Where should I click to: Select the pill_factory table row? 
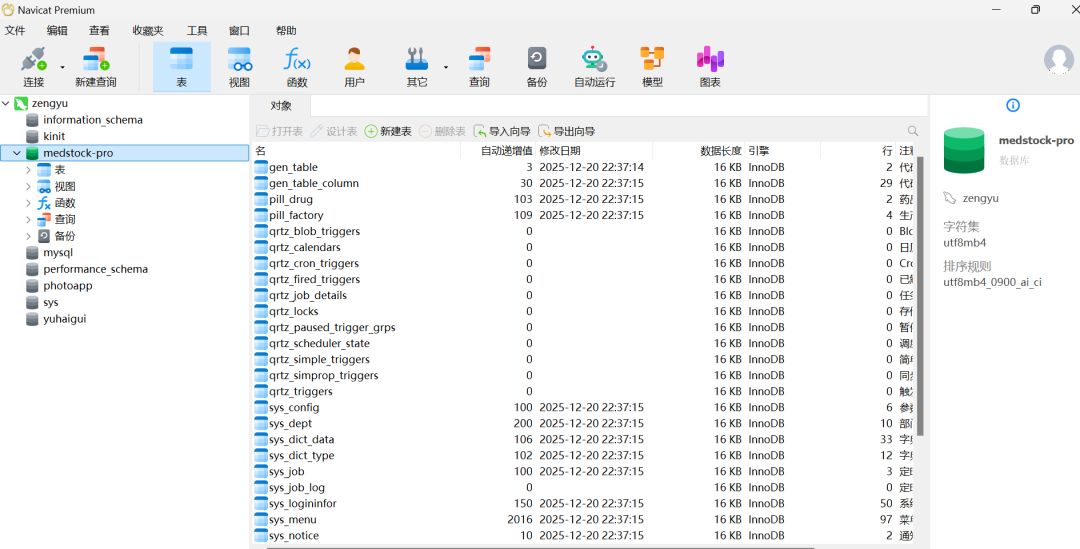585,215
